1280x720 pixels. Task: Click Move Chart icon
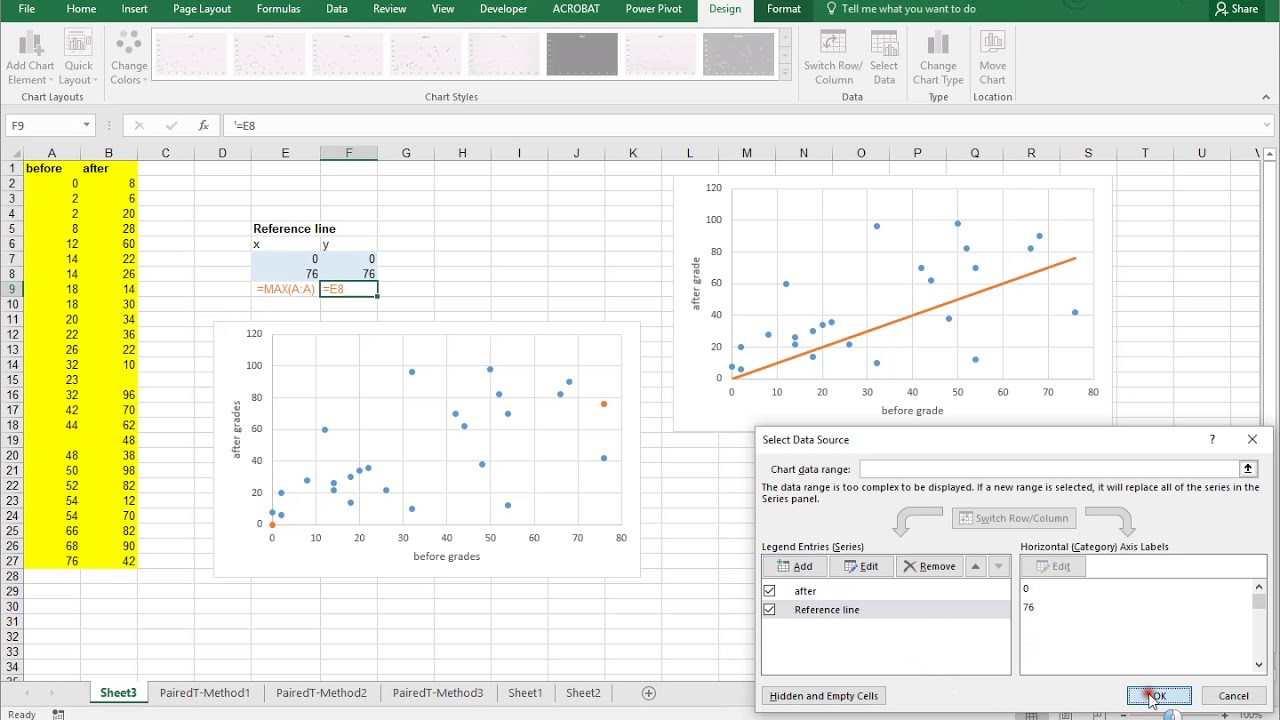(x=992, y=58)
